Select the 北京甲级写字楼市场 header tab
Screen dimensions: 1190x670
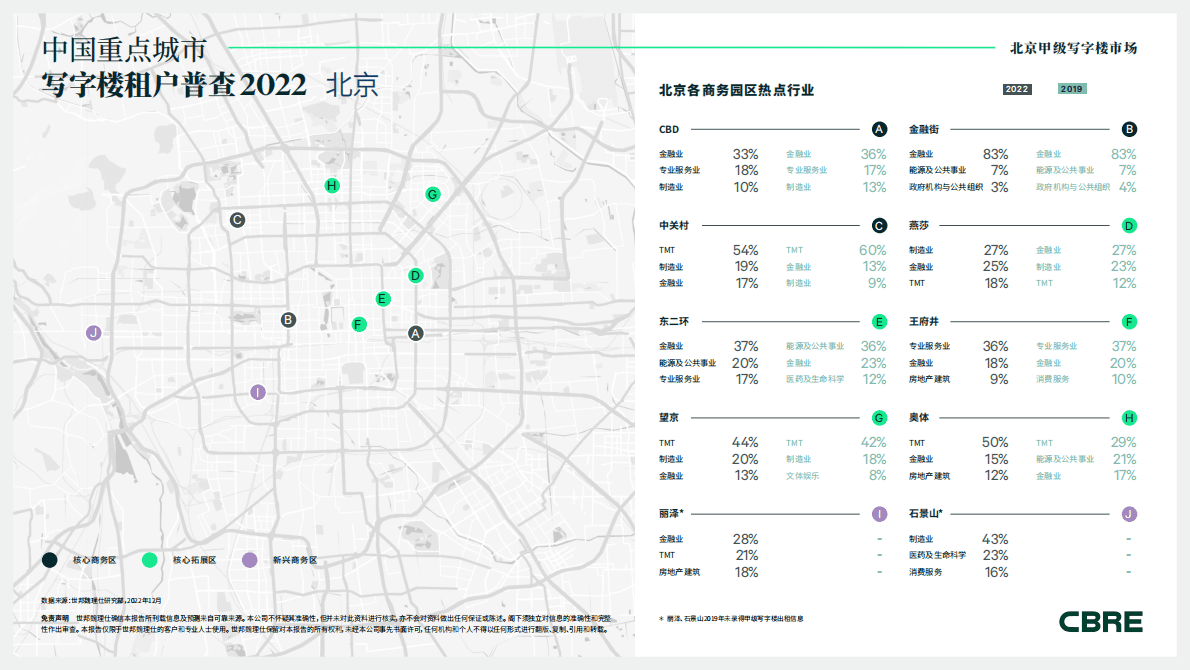tap(1071, 47)
